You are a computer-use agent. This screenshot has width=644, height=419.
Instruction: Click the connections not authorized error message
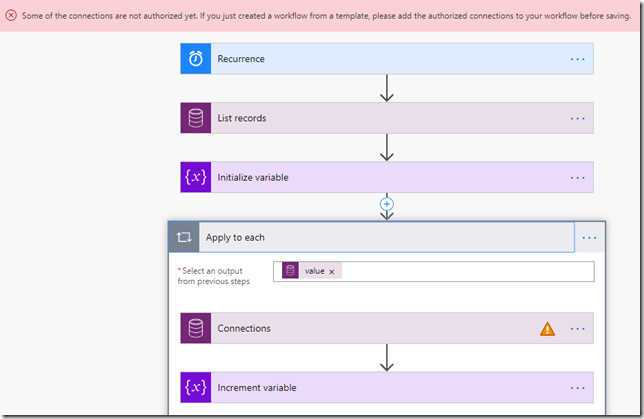326,16
